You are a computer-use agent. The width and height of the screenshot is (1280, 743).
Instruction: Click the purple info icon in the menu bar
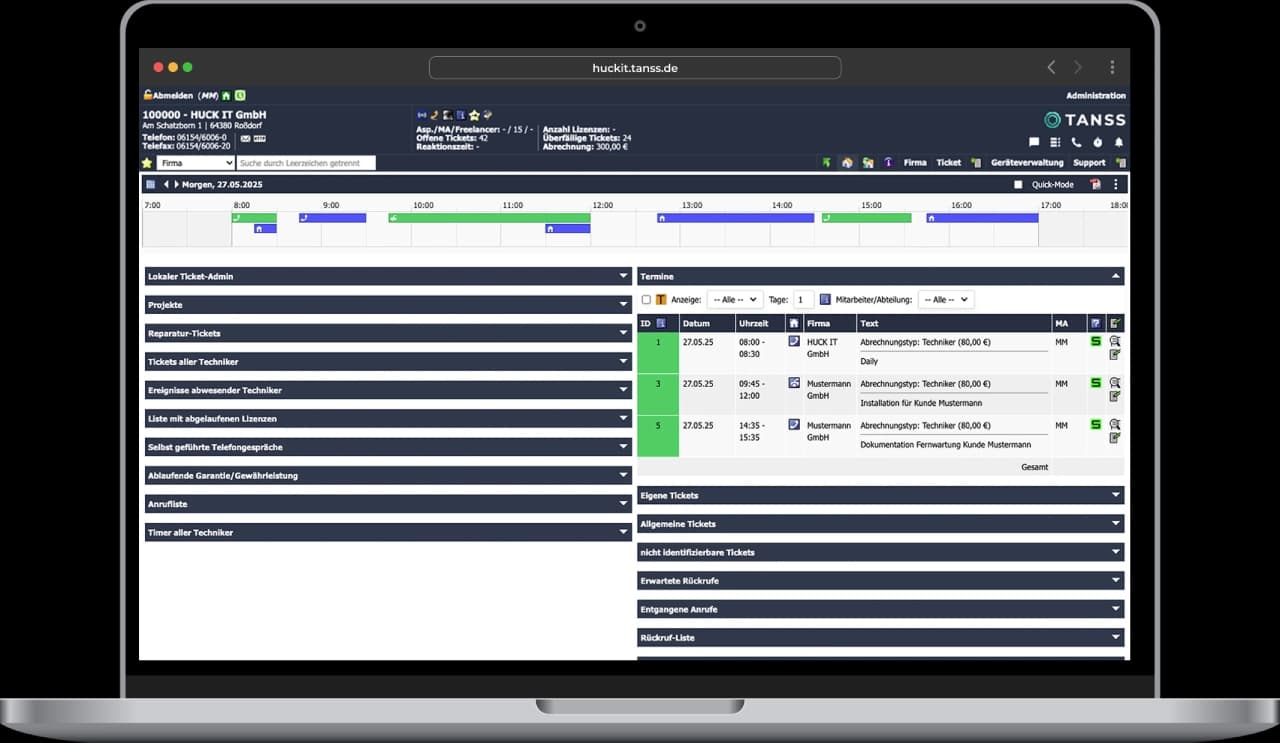[887, 163]
